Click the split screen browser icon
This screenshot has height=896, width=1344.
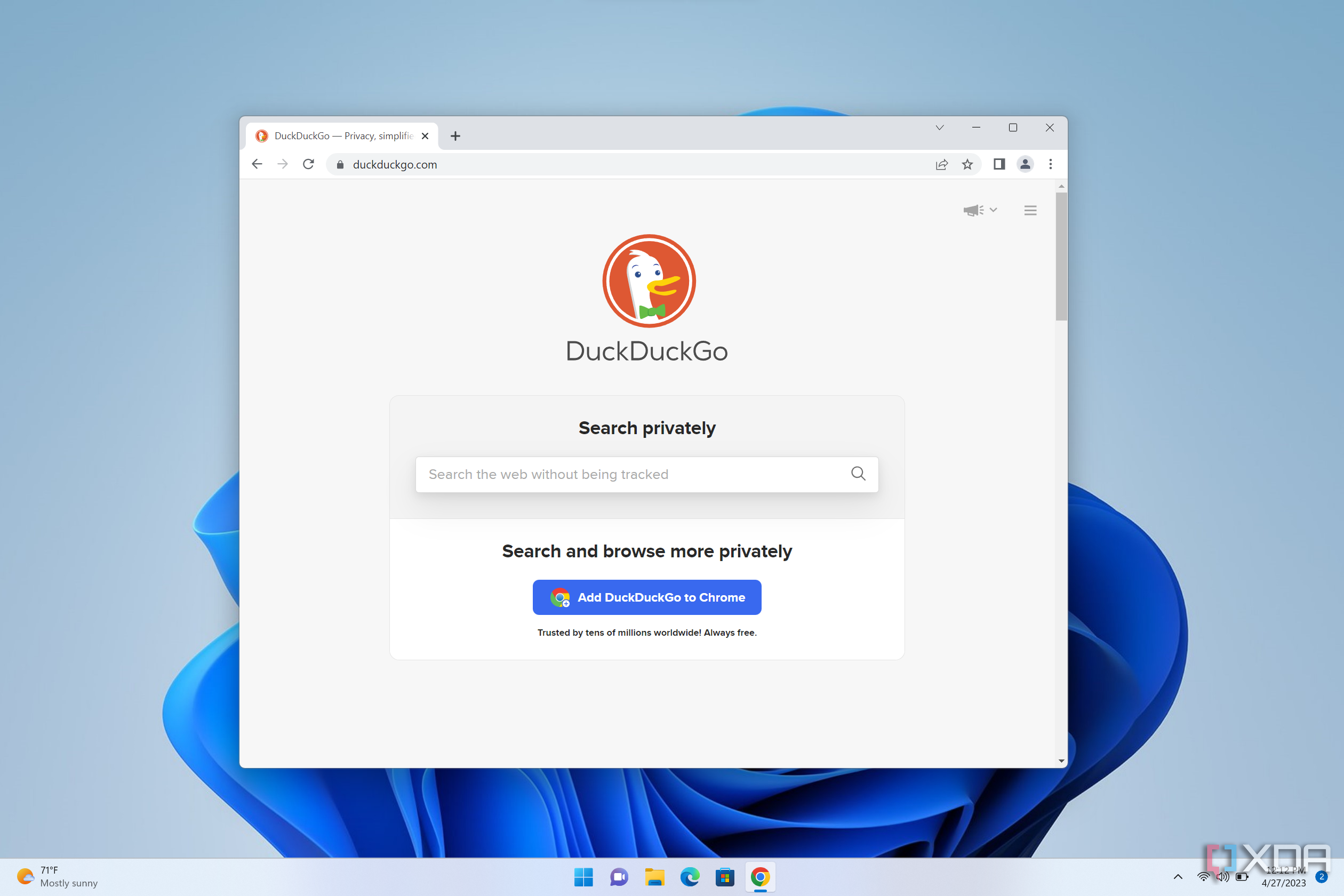(998, 164)
